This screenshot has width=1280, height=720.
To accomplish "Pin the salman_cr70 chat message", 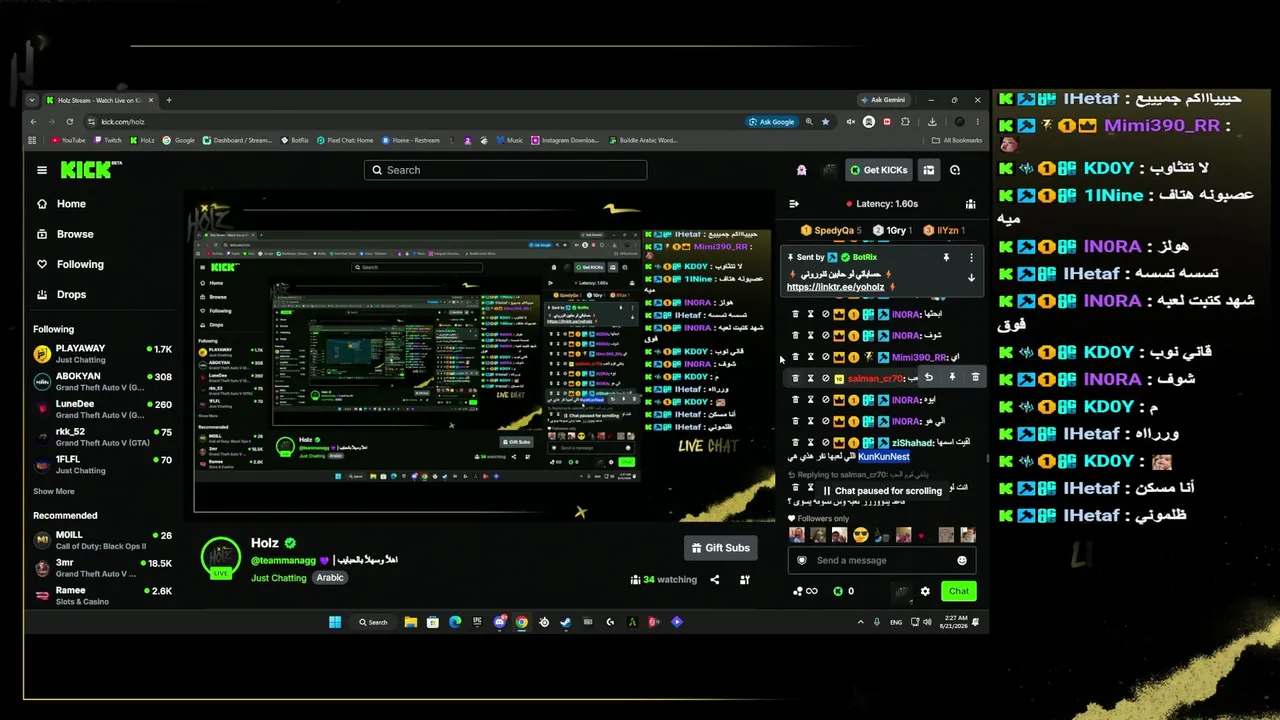I will pyautogui.click(x=952, y=378).
